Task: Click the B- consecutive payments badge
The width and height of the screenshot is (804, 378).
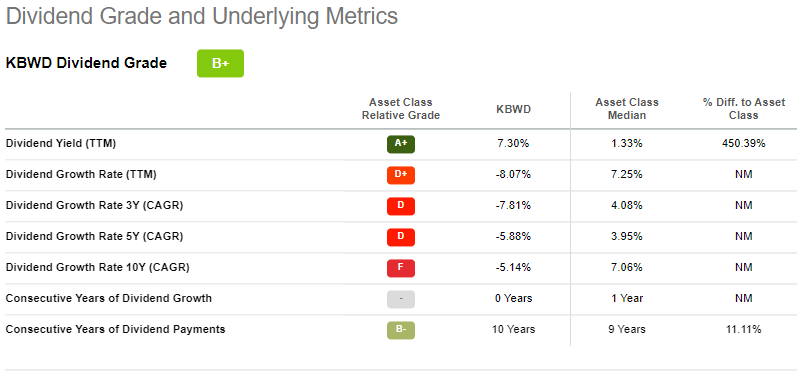Action: (x=401, y=330)
